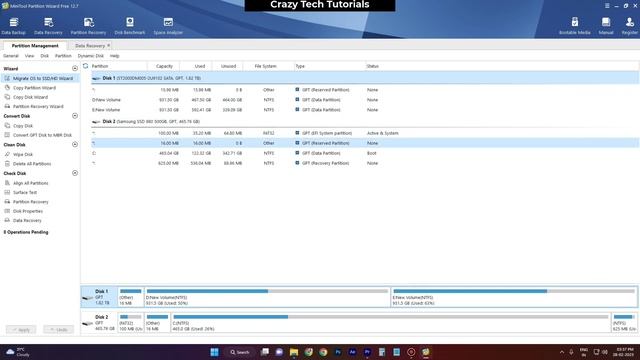
Task: Open the Data Backup tool
Action: pyautogui.click(x=13, y=26)
